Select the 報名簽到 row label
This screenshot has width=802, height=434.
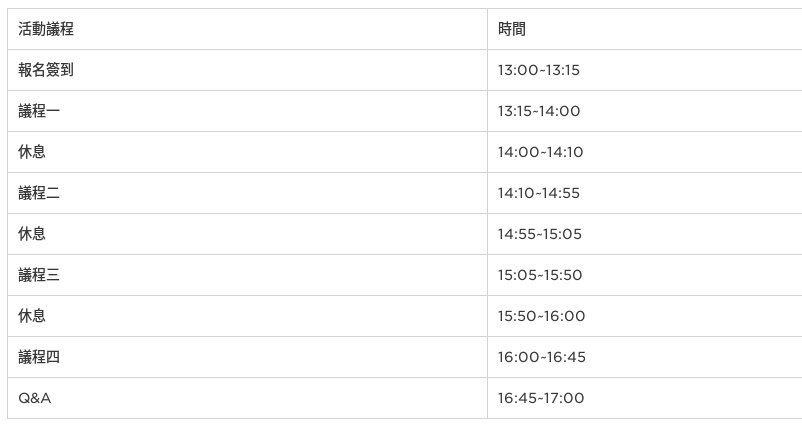46,70
